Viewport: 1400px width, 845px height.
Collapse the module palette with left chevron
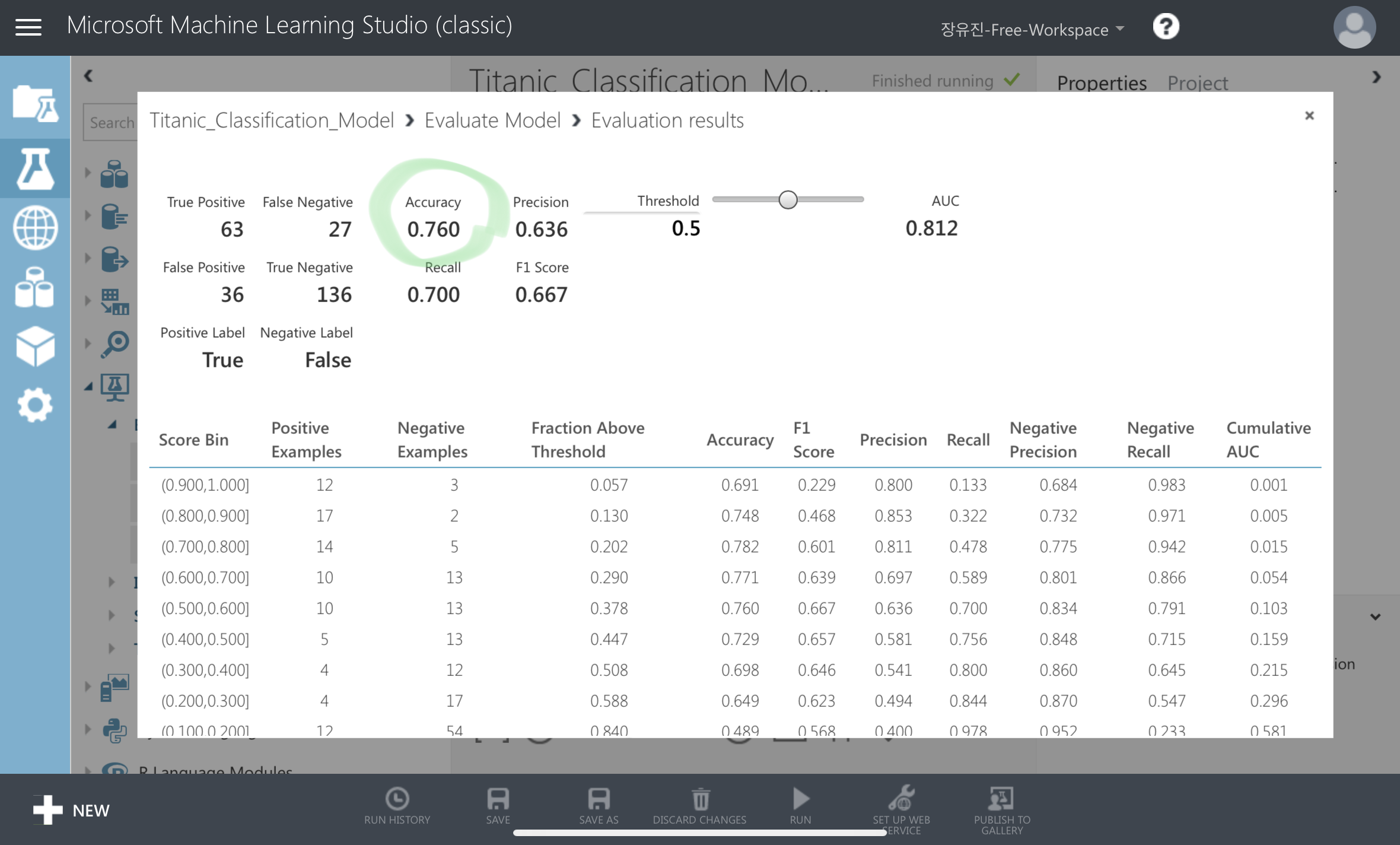[x=88, y=76]
